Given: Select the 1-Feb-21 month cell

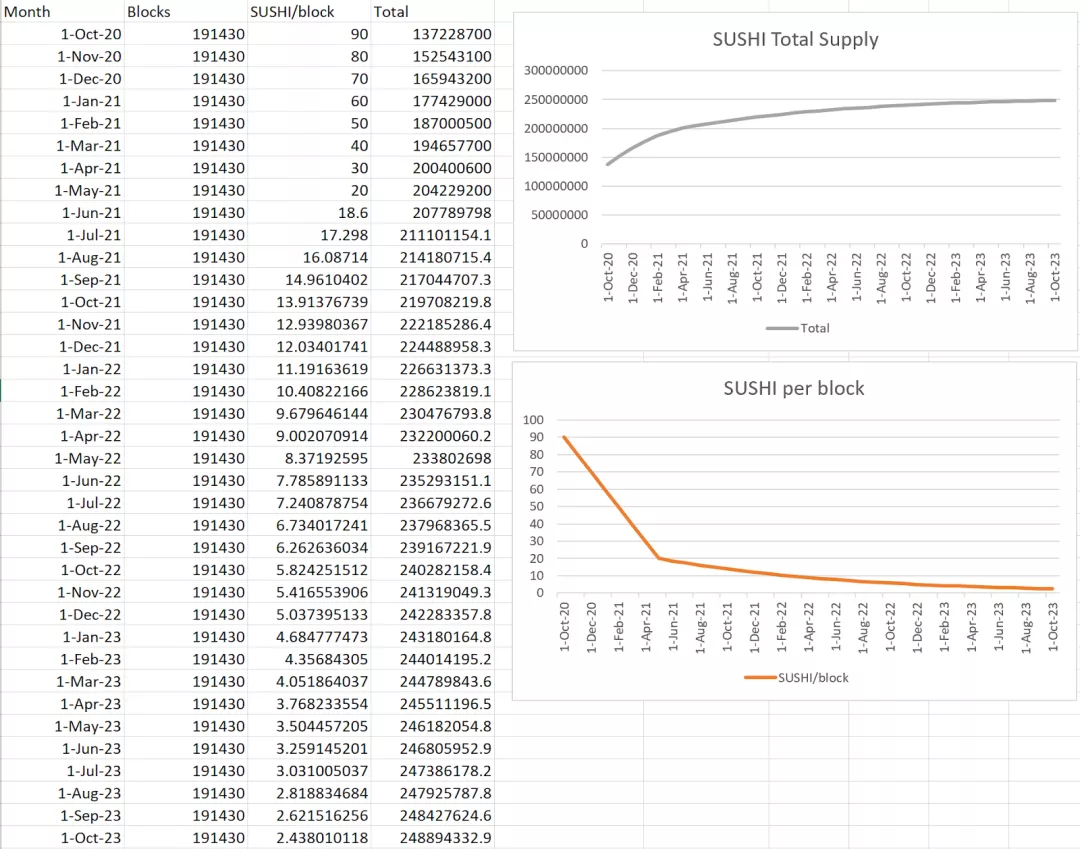Looking at the screenshot, I should click(x=62, y=123).
